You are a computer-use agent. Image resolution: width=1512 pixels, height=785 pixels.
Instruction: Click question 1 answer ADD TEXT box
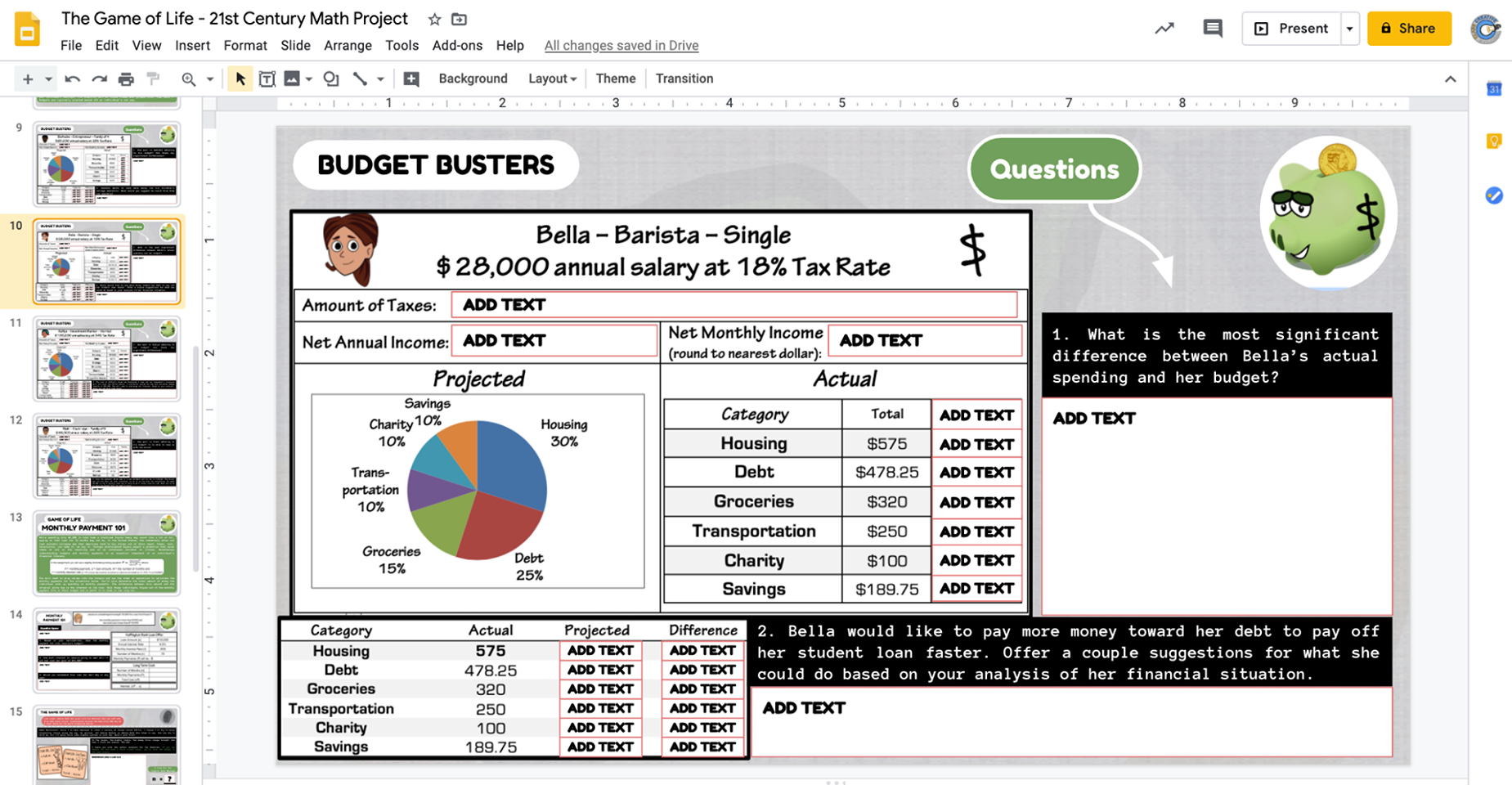coord(1217,505)
